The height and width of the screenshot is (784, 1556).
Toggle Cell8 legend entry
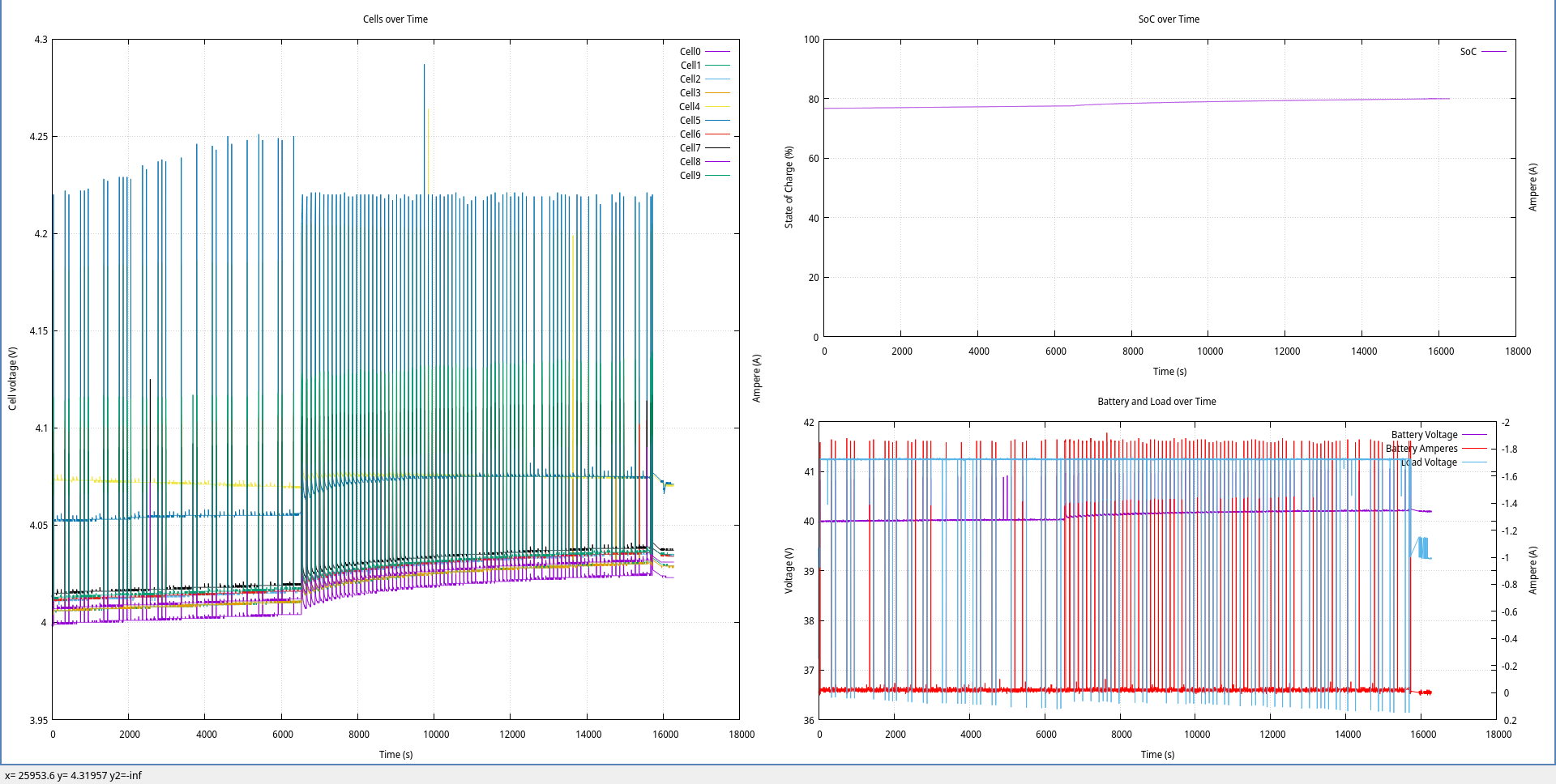690,161
